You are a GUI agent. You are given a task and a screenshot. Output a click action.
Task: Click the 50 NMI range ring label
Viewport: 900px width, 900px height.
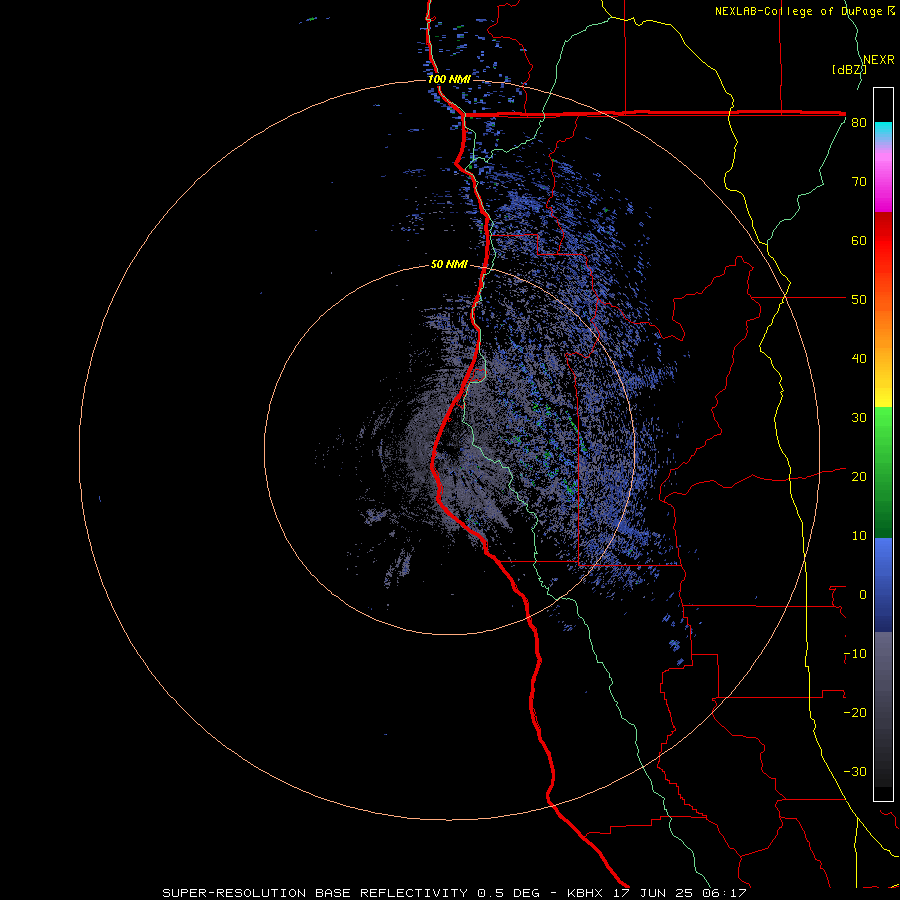coord(449,265)
